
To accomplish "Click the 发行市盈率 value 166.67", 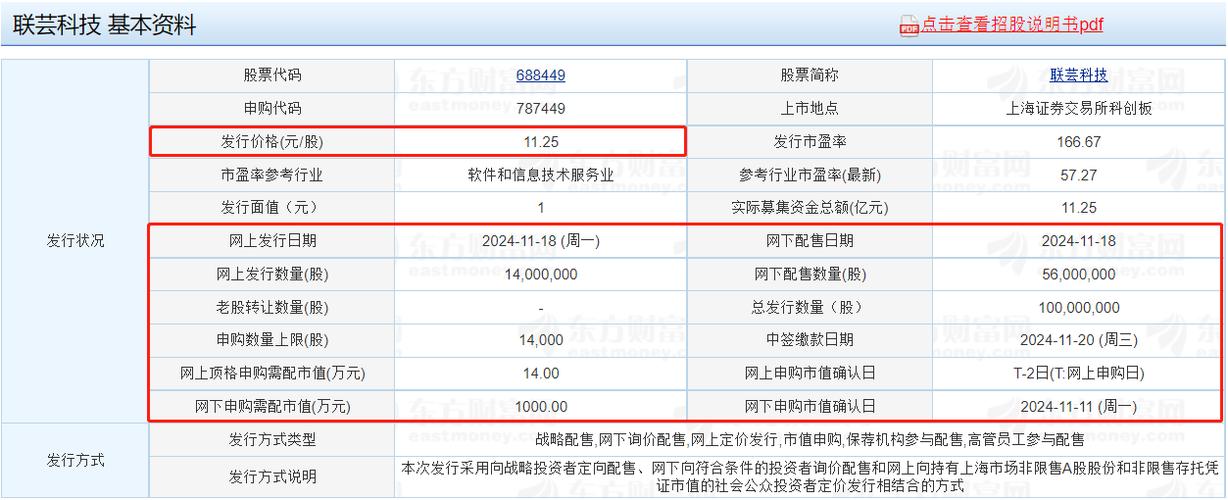I will [1078, 142].
